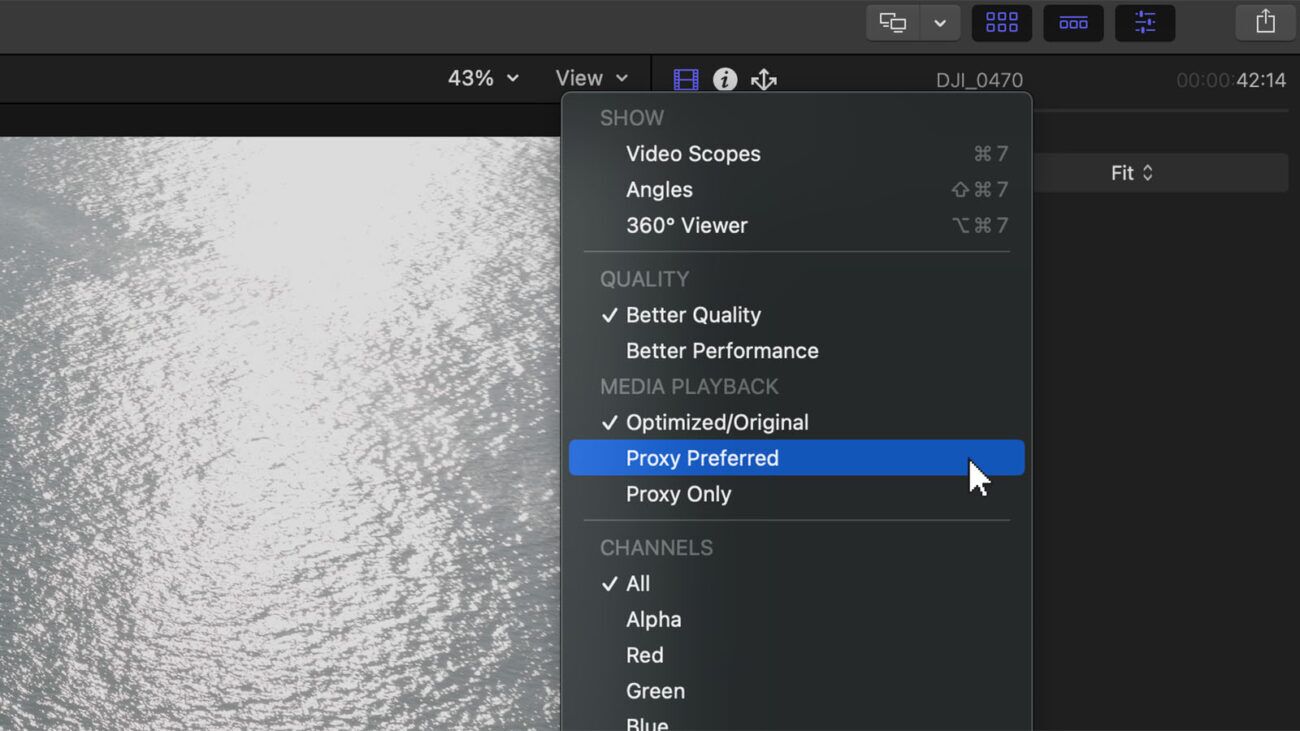
Task: Select Video Scopes from the menu
Action: pos(693,153)
